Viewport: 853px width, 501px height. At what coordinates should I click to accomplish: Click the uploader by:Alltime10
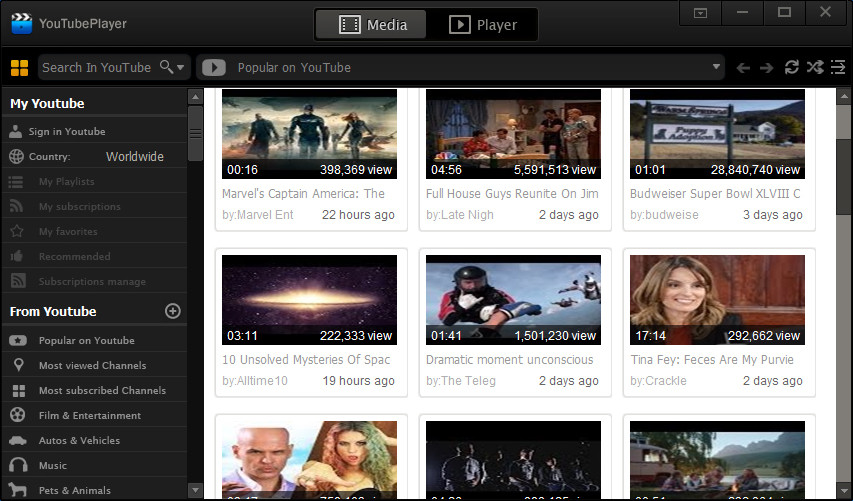(255, 381)
